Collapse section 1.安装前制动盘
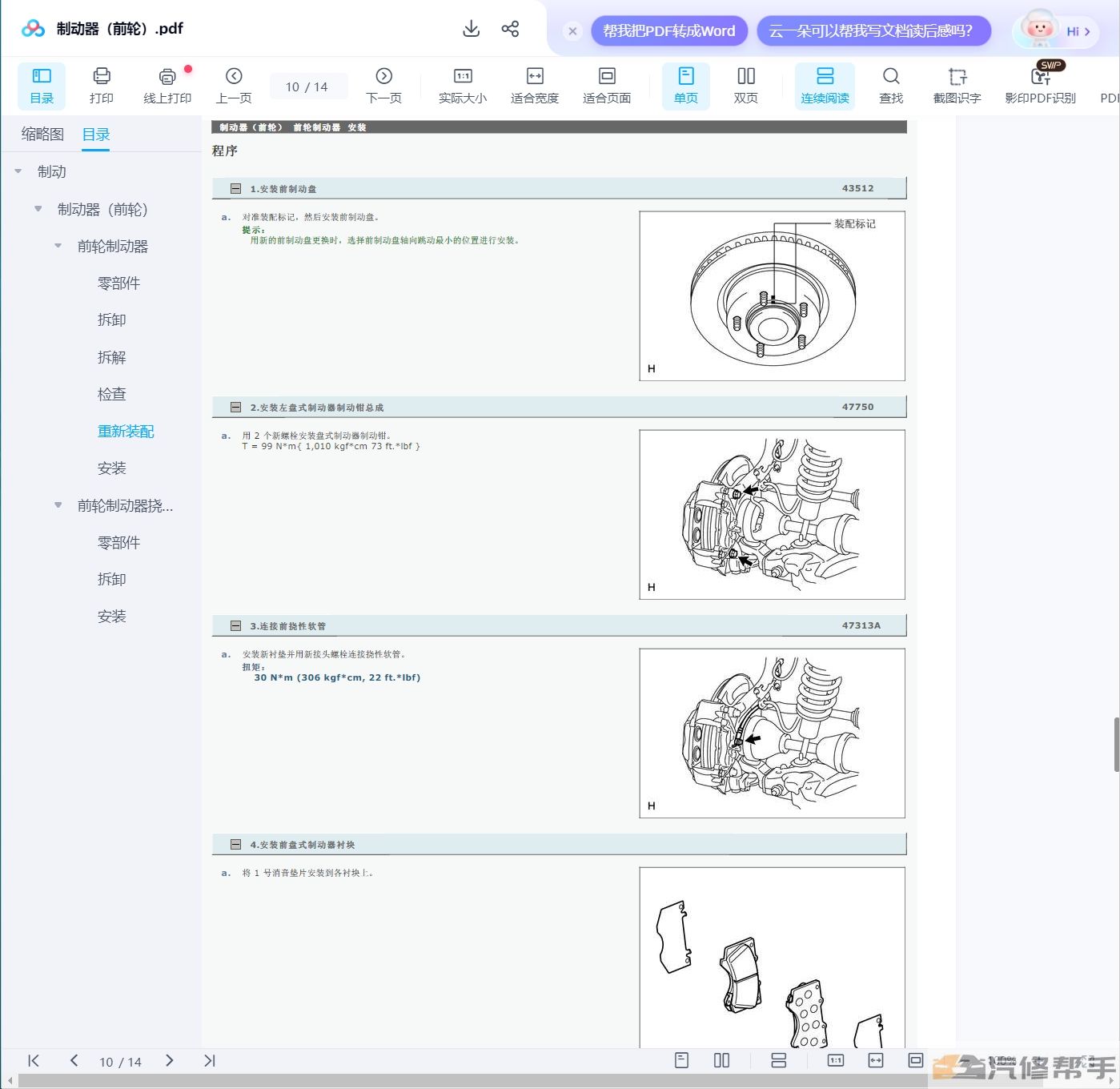The width and height of the screenshot is (1120, 1089). click(235, 189)
